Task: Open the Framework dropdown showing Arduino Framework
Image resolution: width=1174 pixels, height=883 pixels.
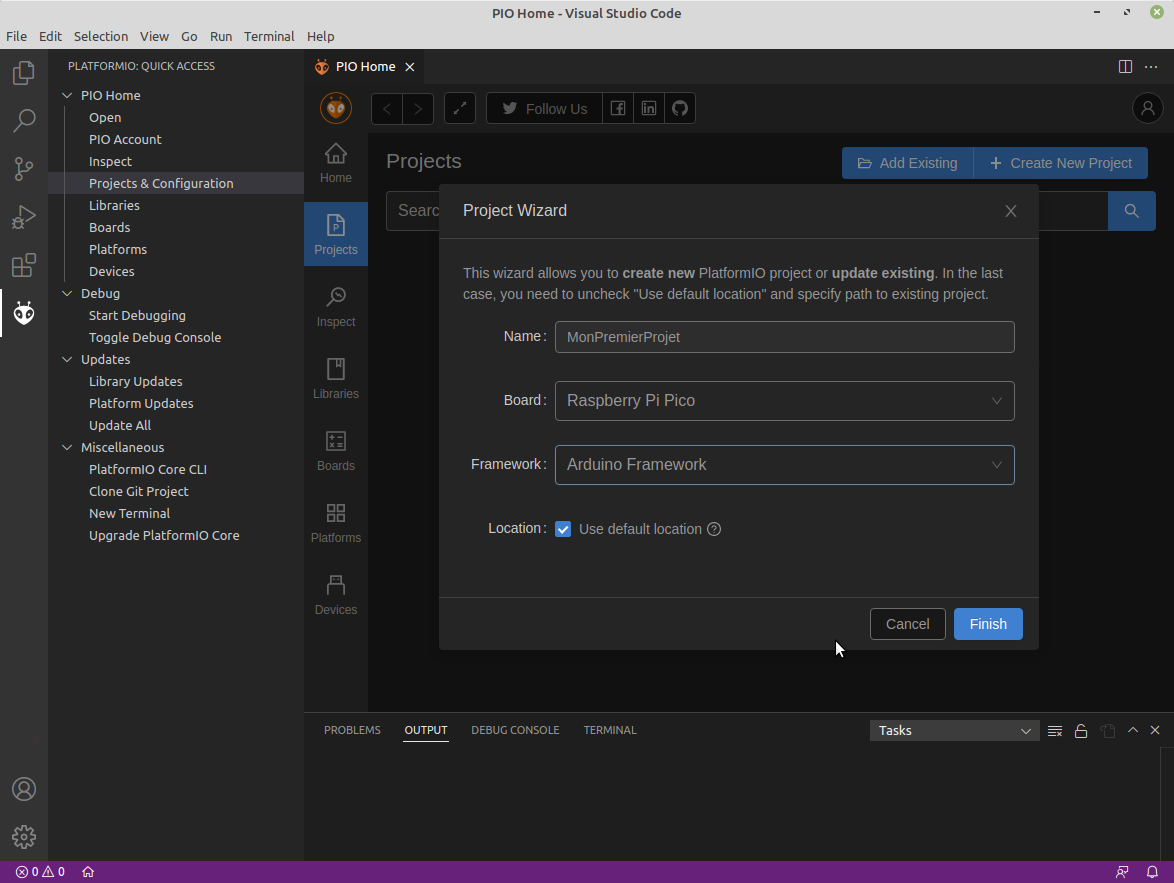Action: coord(785,465)
